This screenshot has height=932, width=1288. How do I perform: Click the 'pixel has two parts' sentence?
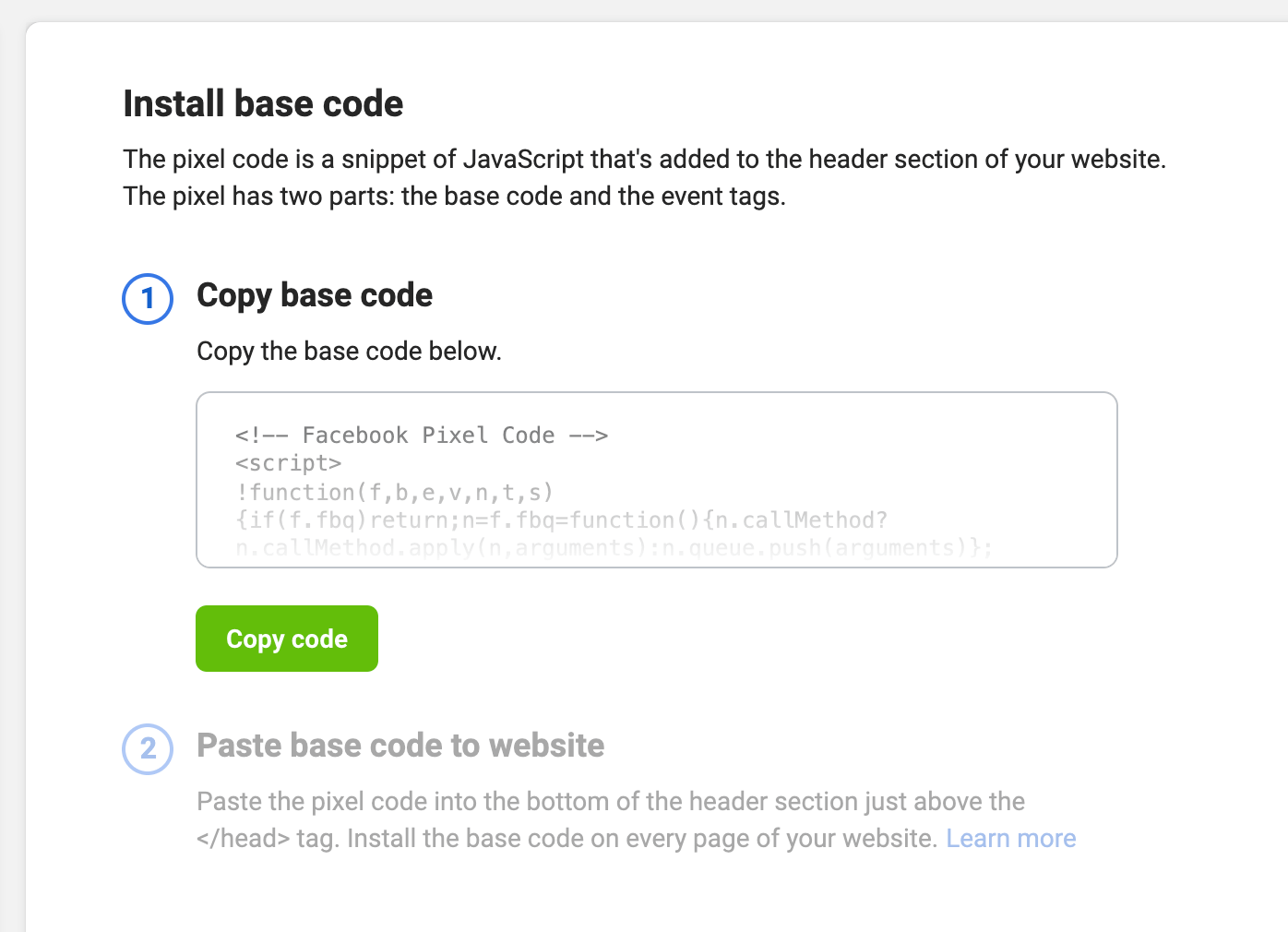tap(454, 197)
